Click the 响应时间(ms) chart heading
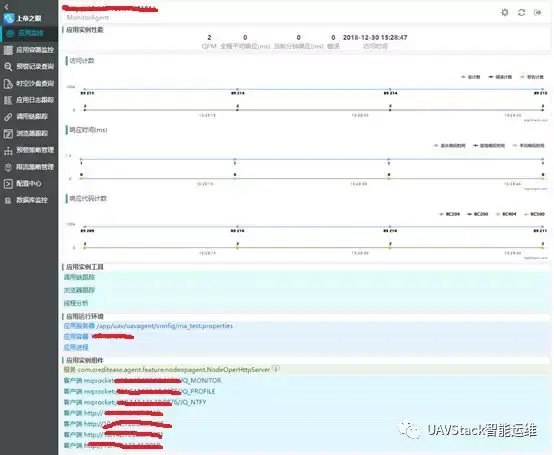The image size is (554, 455). [88, 130]
